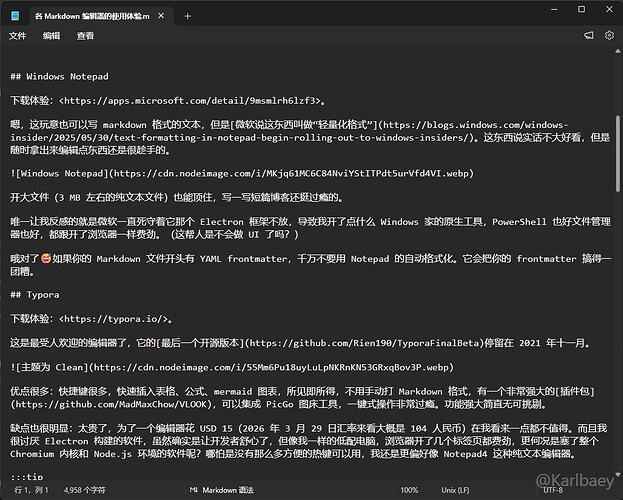
Task: Click the paragraph starting with 唯一让我反感的
Action: tap(310, 228)
